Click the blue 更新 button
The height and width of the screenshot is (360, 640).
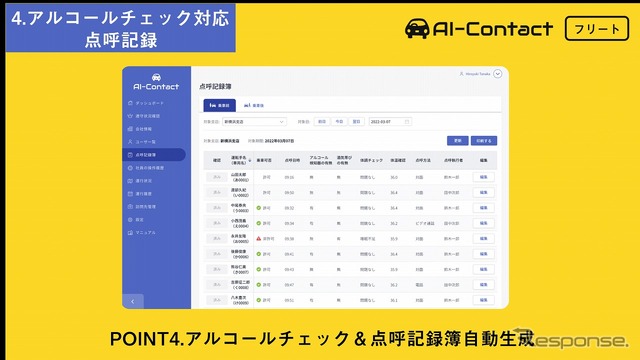(458, 141)
